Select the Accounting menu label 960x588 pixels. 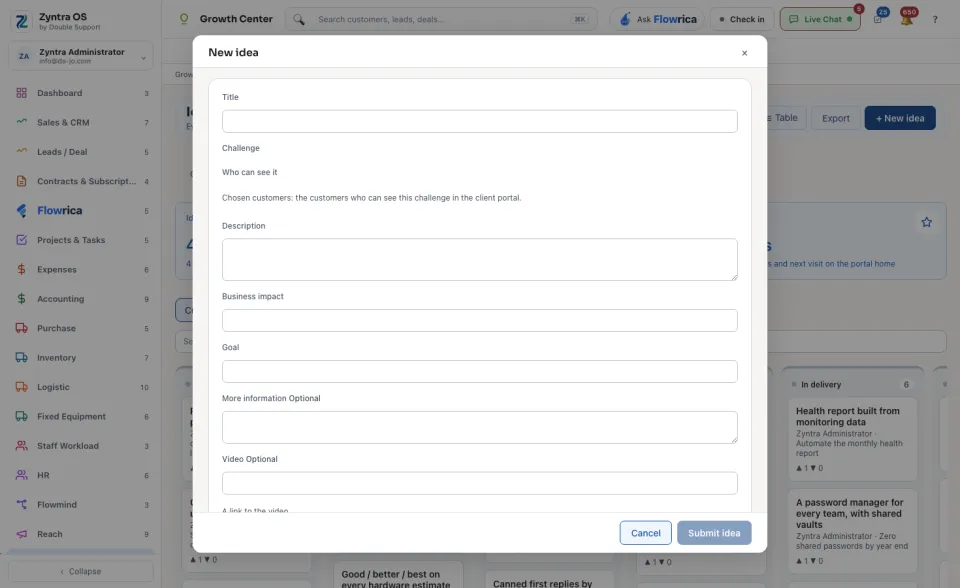coord(61,299)
